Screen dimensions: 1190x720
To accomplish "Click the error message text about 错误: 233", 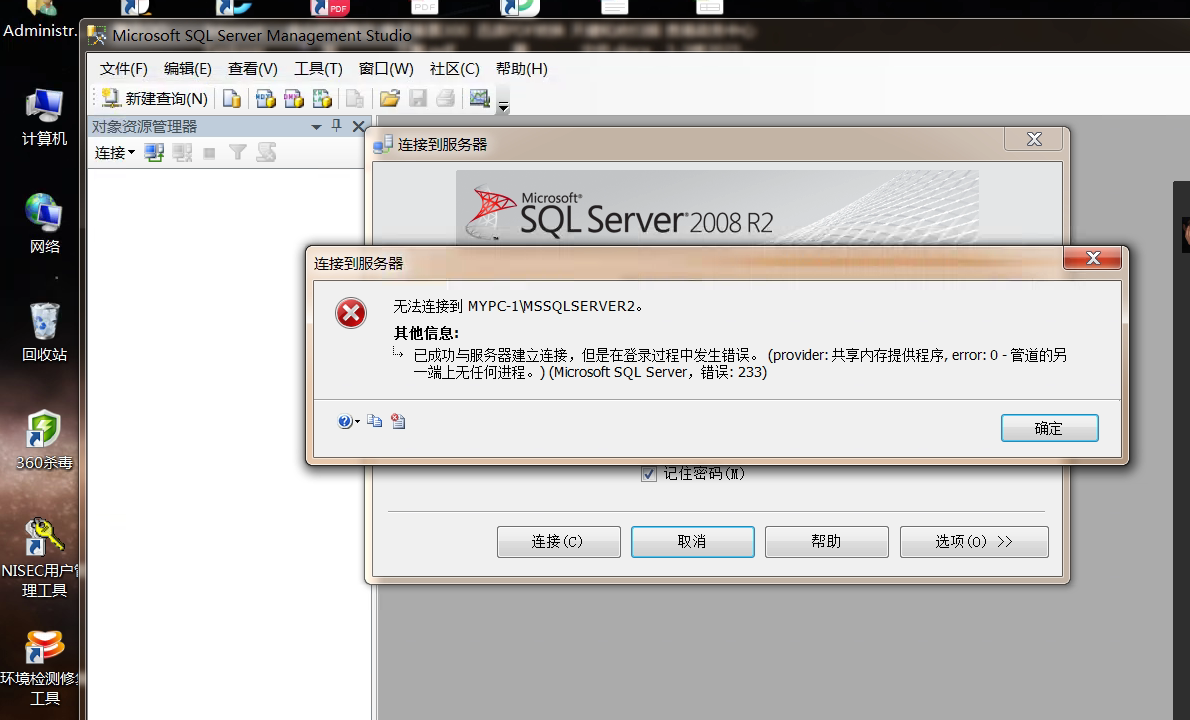I will coord(740,363).
